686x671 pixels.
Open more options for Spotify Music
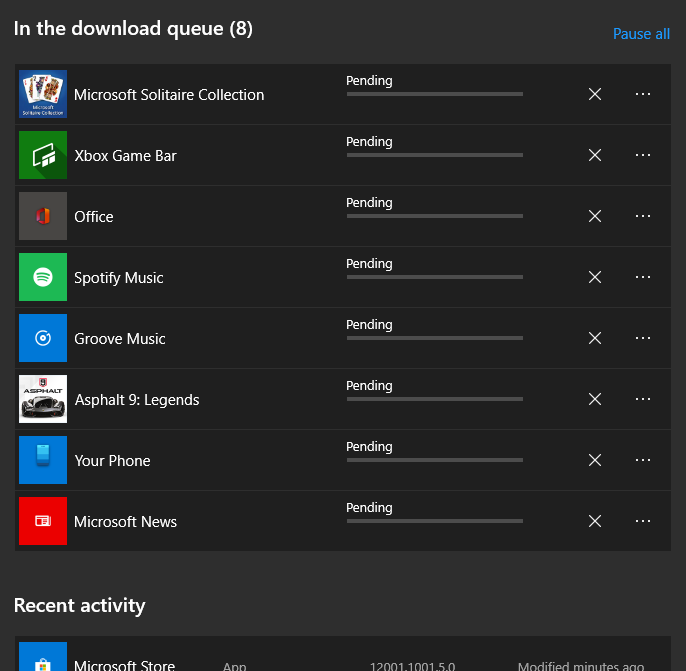643,277
